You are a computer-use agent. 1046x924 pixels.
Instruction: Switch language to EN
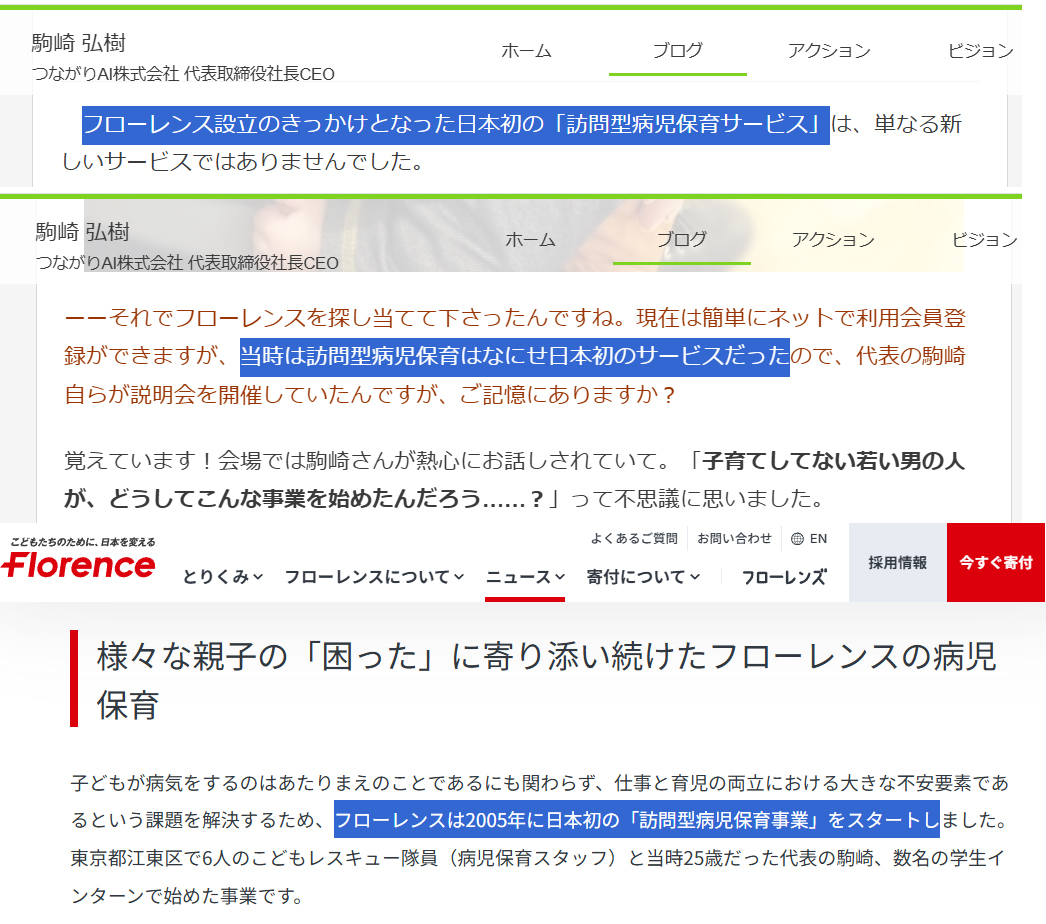tap(819, 539)
